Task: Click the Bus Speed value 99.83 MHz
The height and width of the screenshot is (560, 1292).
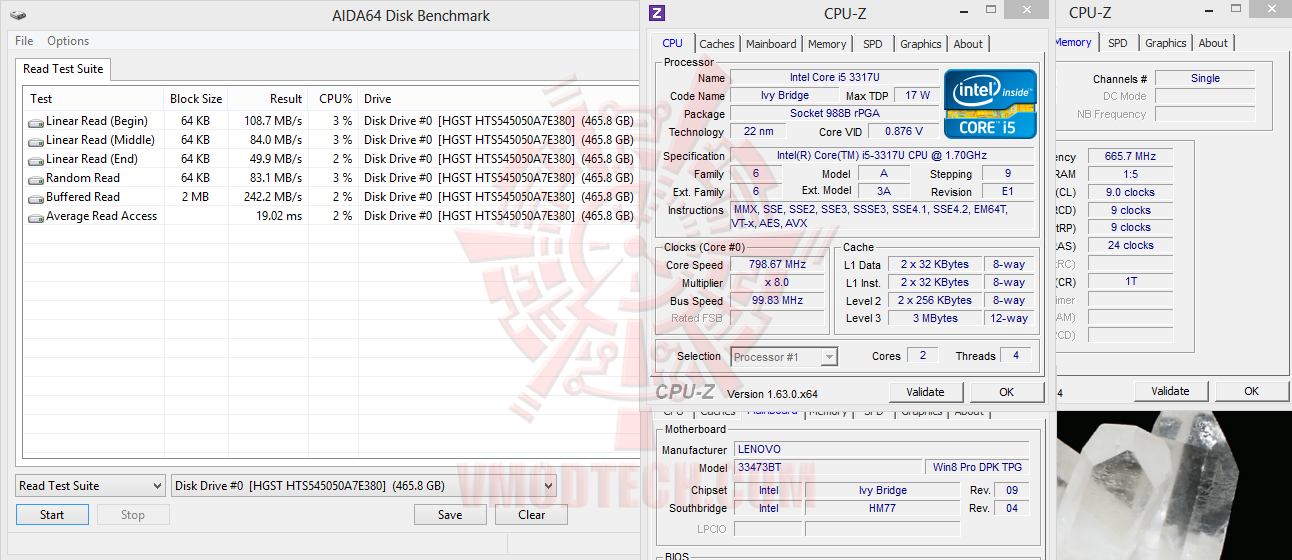Action: point(777,301)
